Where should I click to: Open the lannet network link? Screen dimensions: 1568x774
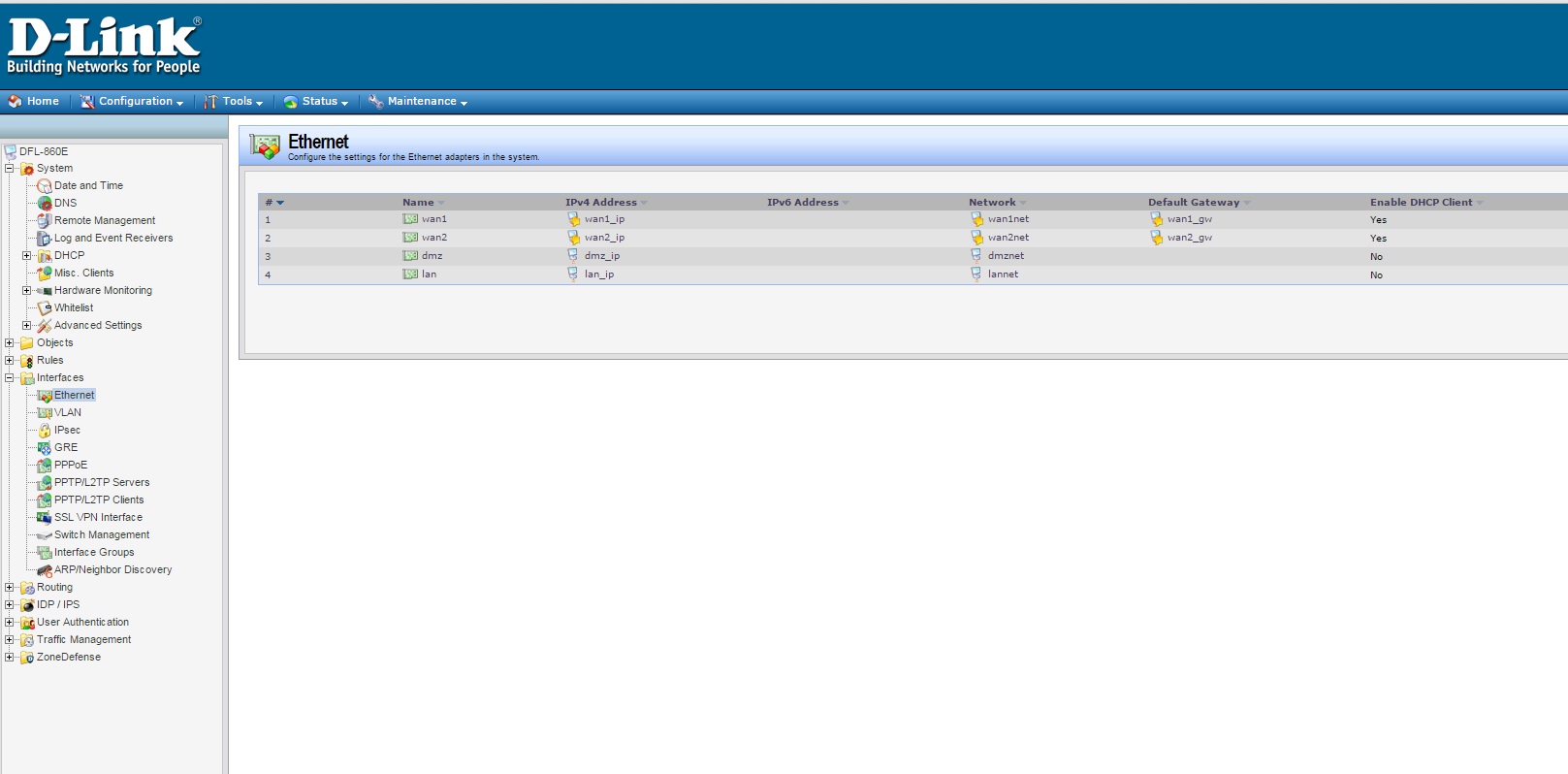point(1003,274)
